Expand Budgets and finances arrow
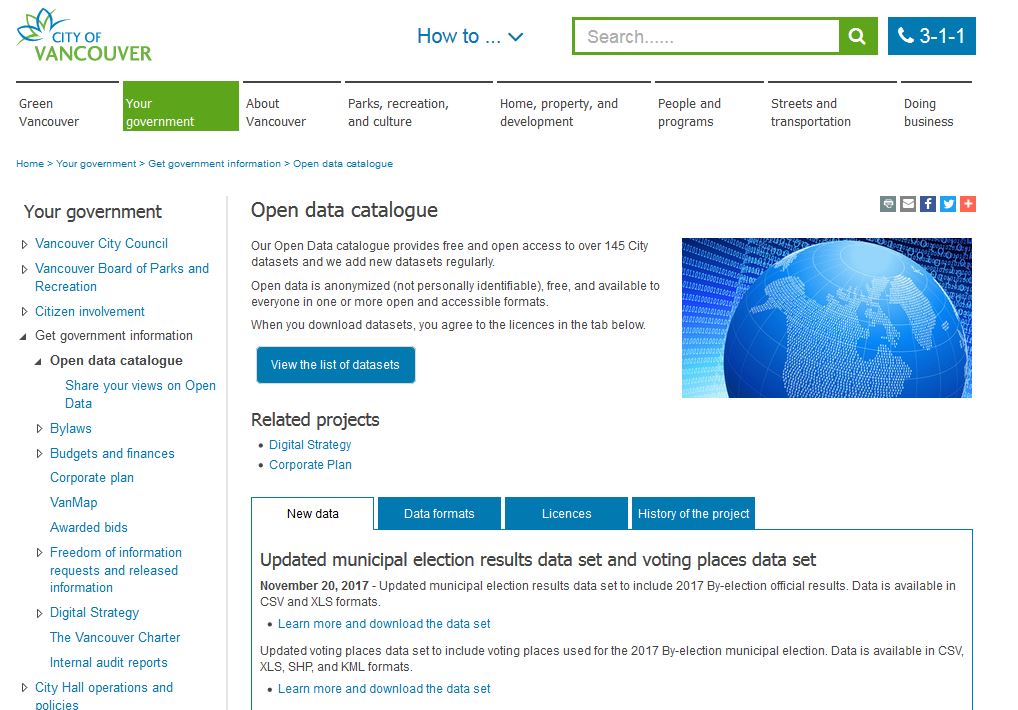The width and height of the screenshot is (1018, 710). (40, 454)
